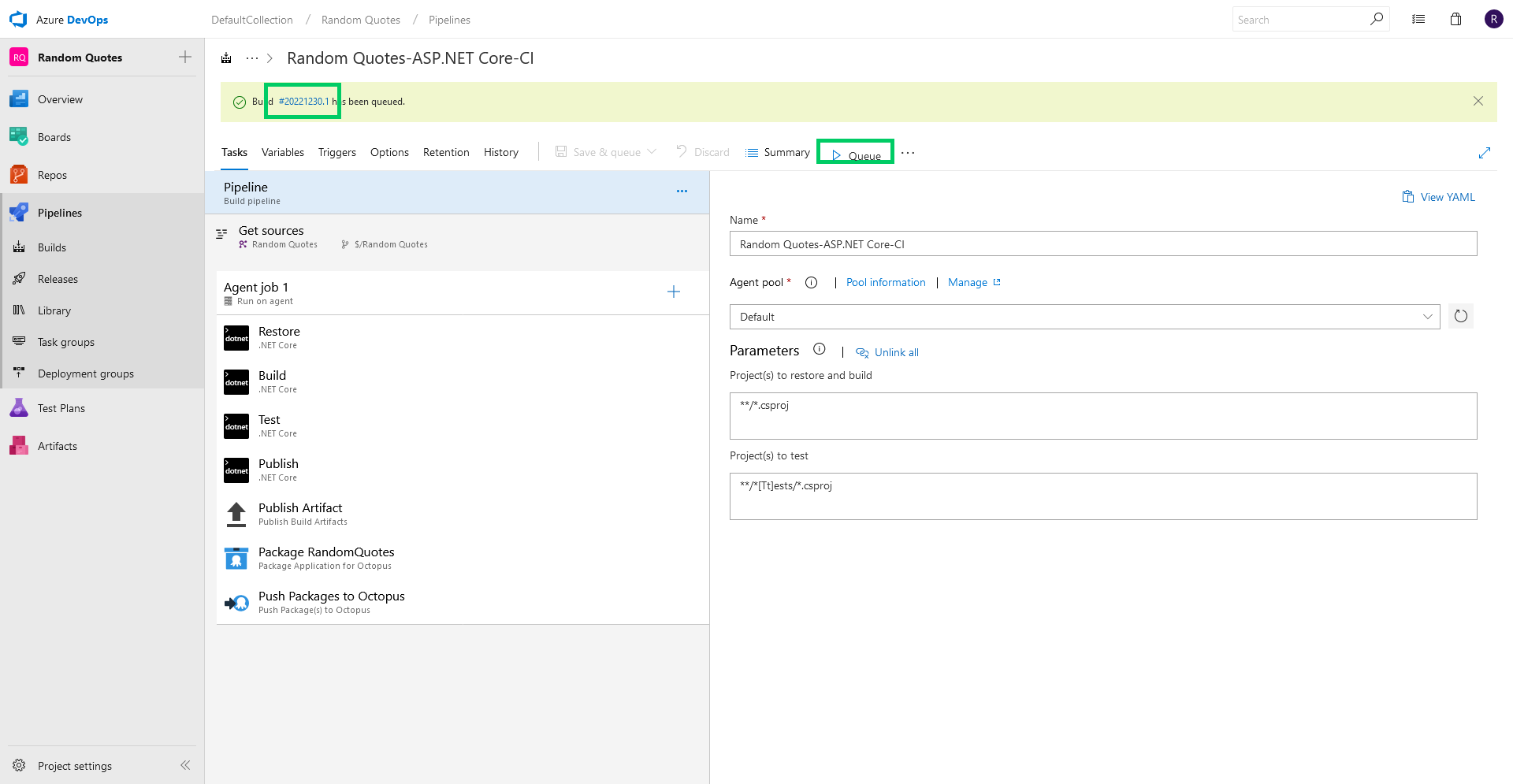Open the Summary view
Viewport: 1513px width, 784px height.
[x=778, y=152]
